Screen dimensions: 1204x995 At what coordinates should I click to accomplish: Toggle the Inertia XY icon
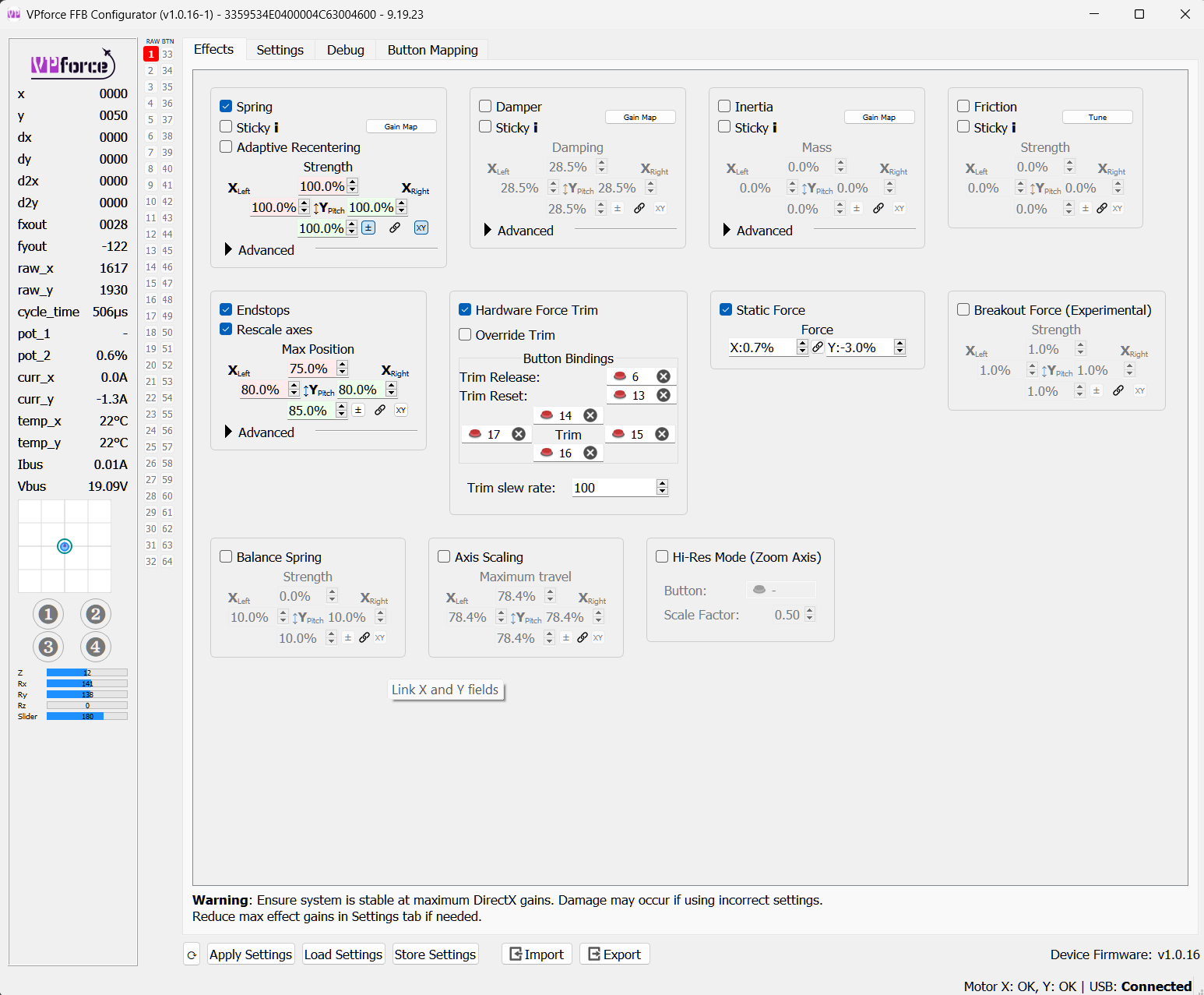pyautogui.click(x=899, y=208)
